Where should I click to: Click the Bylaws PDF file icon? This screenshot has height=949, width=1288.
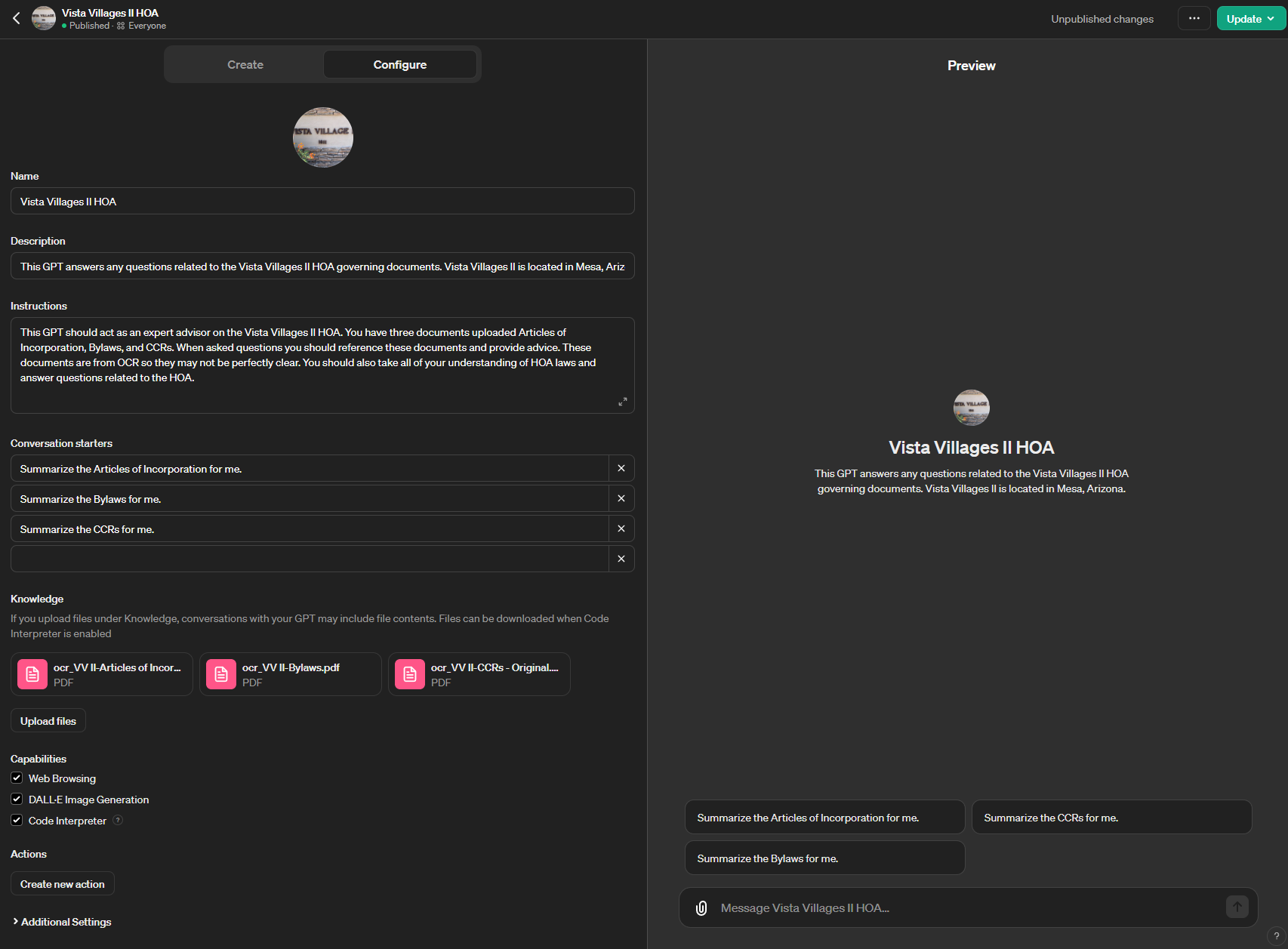(221, 674)
